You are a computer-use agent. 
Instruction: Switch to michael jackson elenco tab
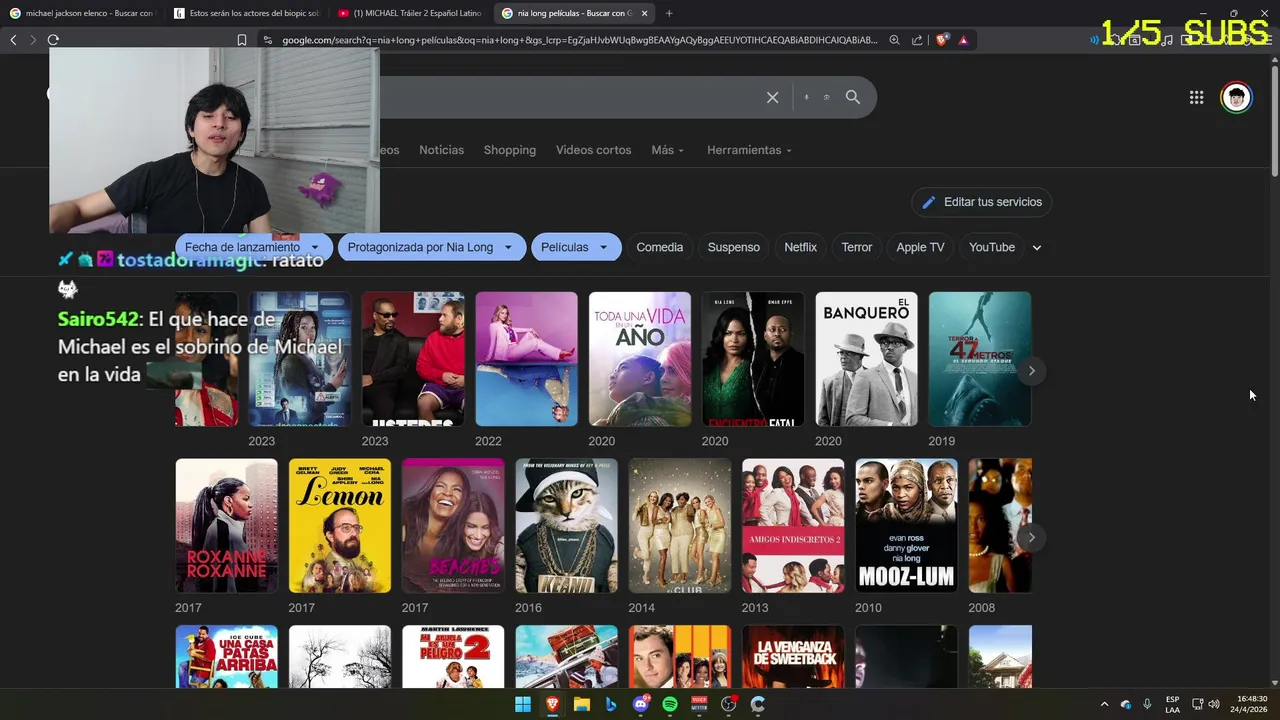click(82, 13)
